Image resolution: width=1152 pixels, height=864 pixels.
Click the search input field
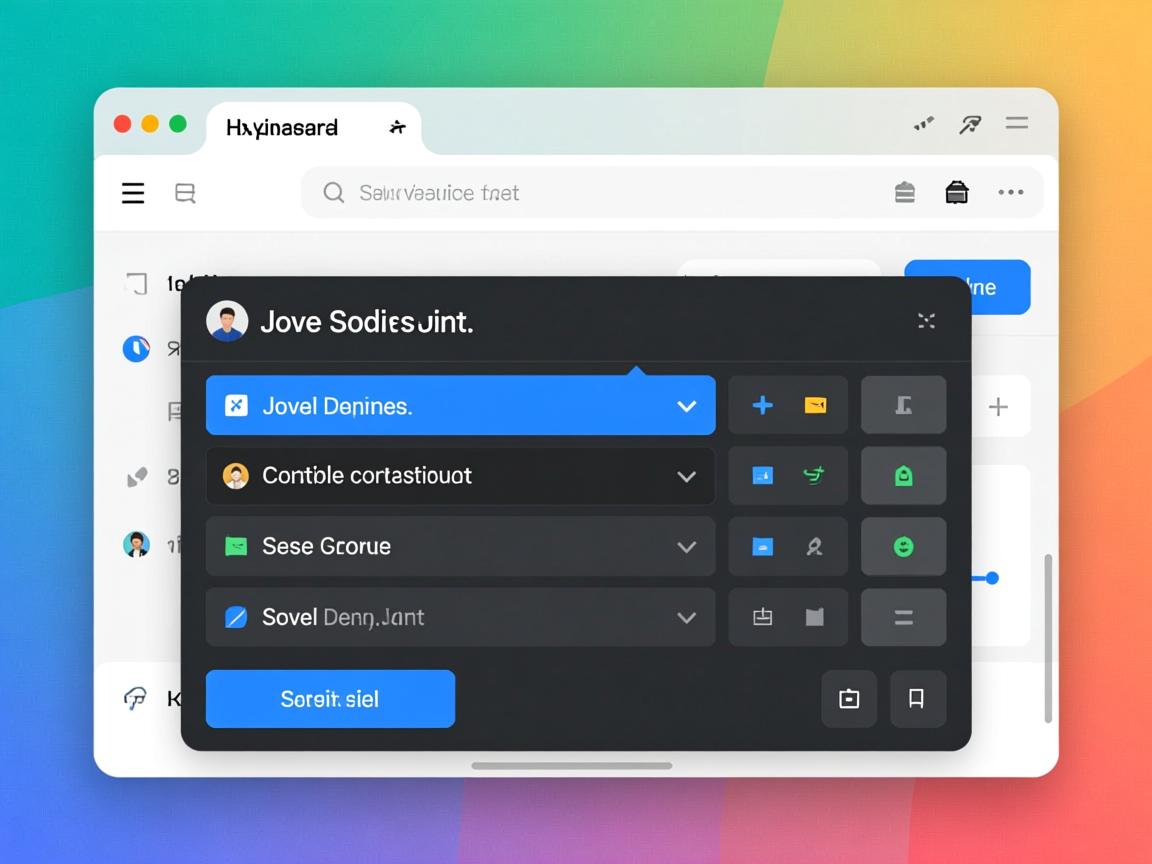[x=600, y=193]
